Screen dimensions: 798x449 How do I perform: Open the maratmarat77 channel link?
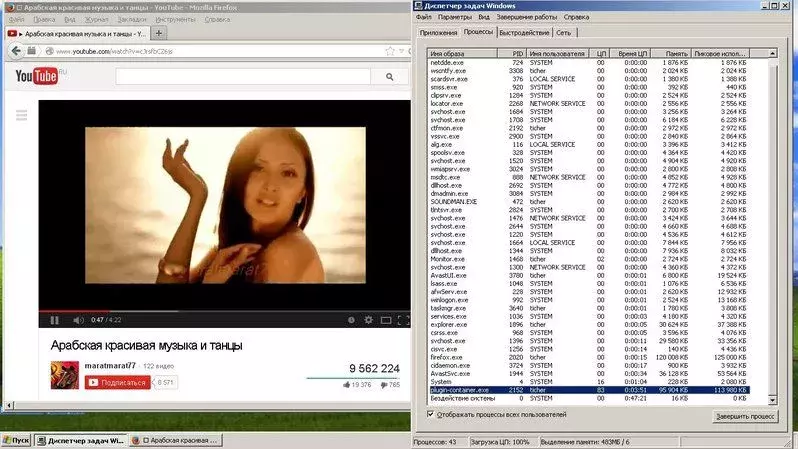pos(110,366)
